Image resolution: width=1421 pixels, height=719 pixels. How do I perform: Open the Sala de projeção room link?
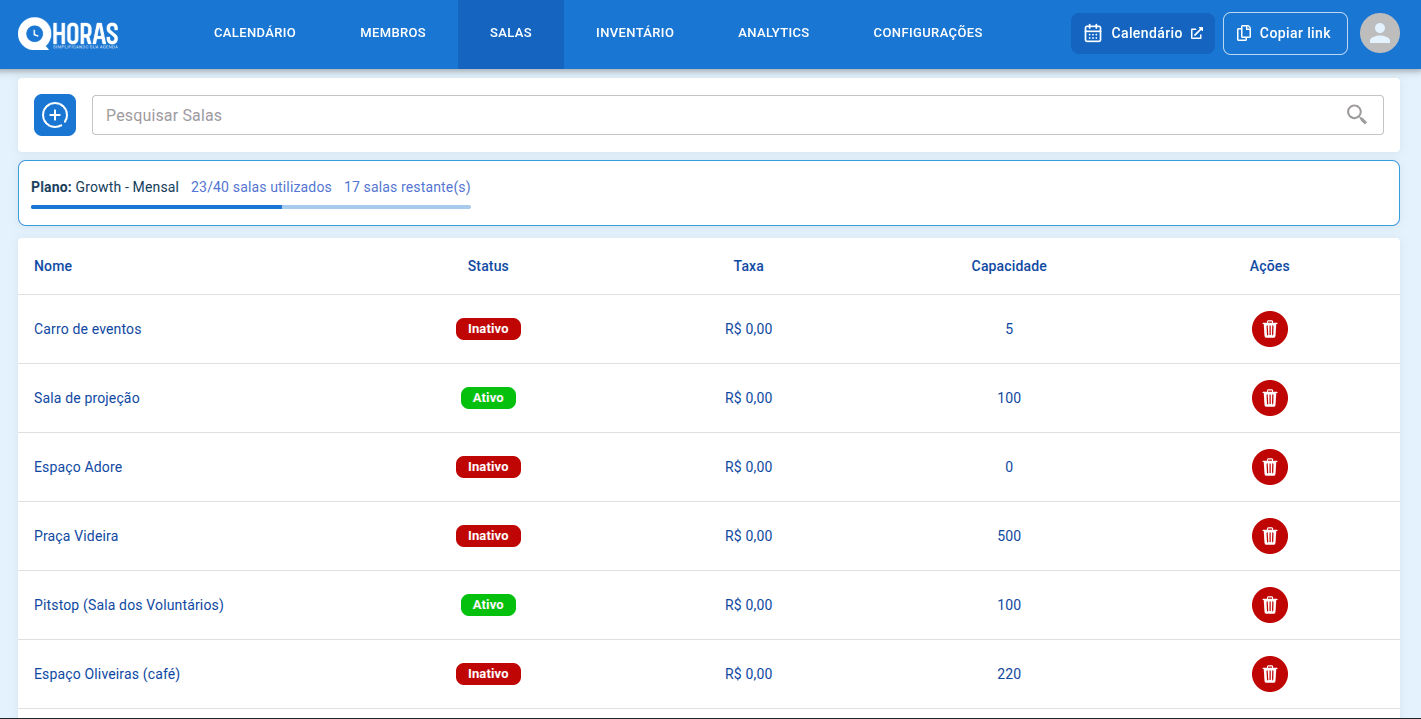point(87,398)
